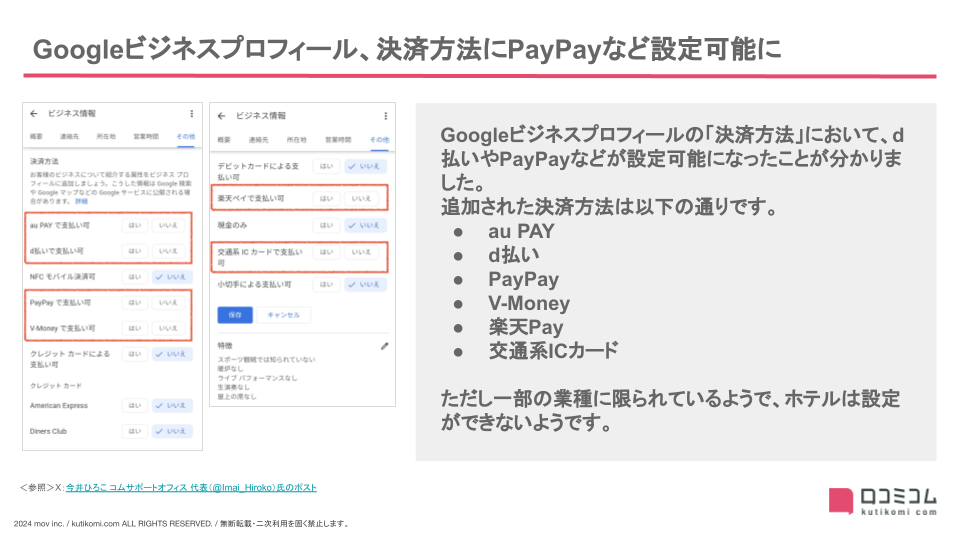Choose いいえ for au PAY で支払い可
The width and height of the screenshot is (960, 540).
(168, 225)
